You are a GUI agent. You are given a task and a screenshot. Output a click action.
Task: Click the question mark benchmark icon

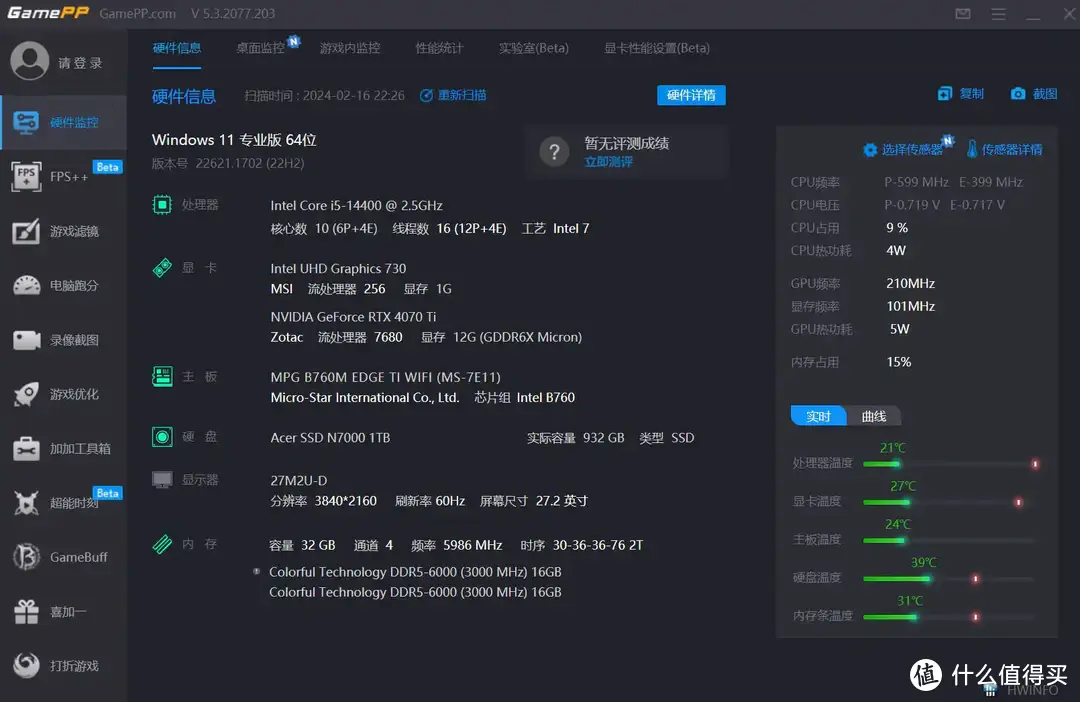coord(554,152)
